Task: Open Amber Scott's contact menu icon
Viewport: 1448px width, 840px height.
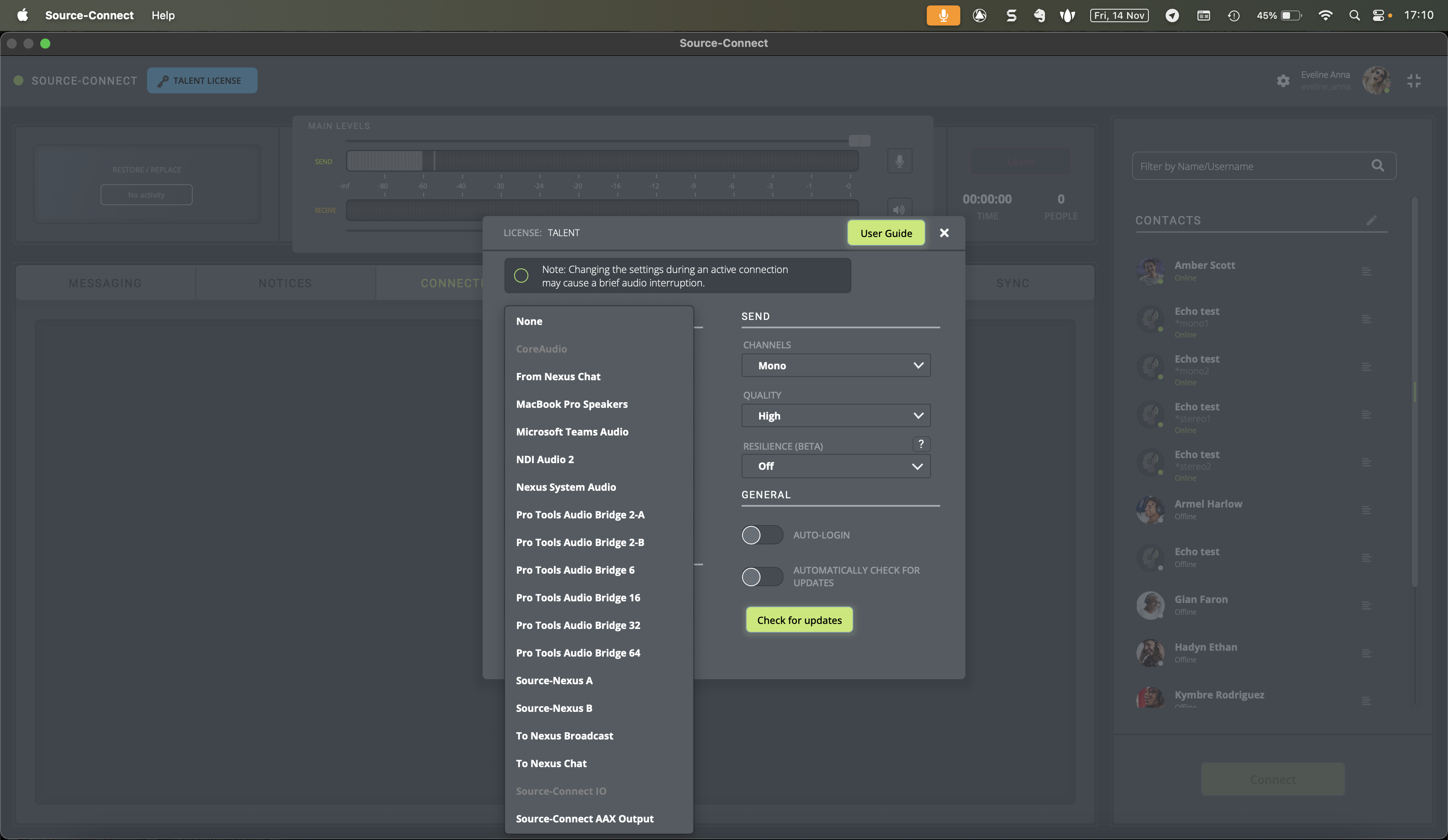Action: (x=1366, y=271)
